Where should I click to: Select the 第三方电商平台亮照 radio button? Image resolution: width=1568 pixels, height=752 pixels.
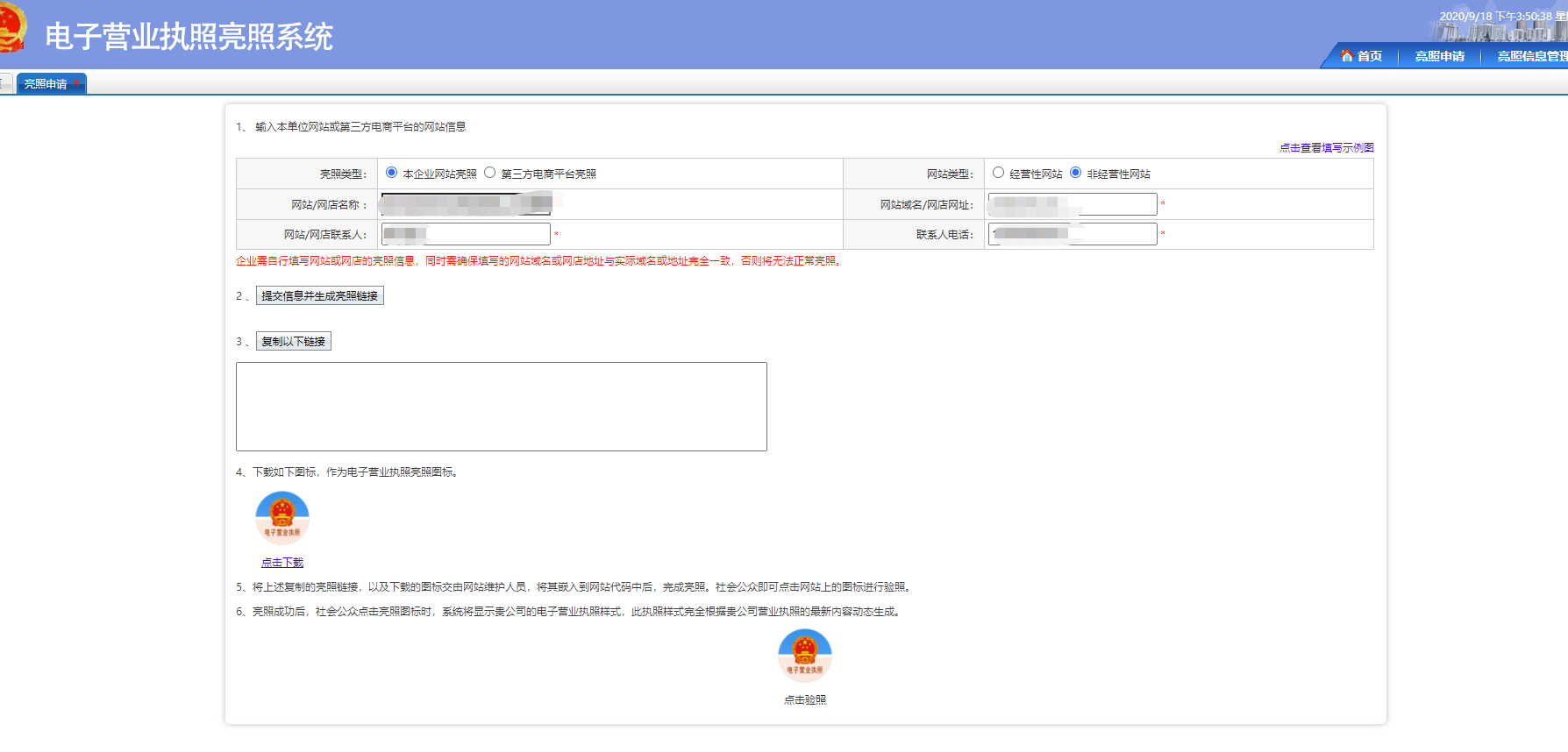coord(490,173)
